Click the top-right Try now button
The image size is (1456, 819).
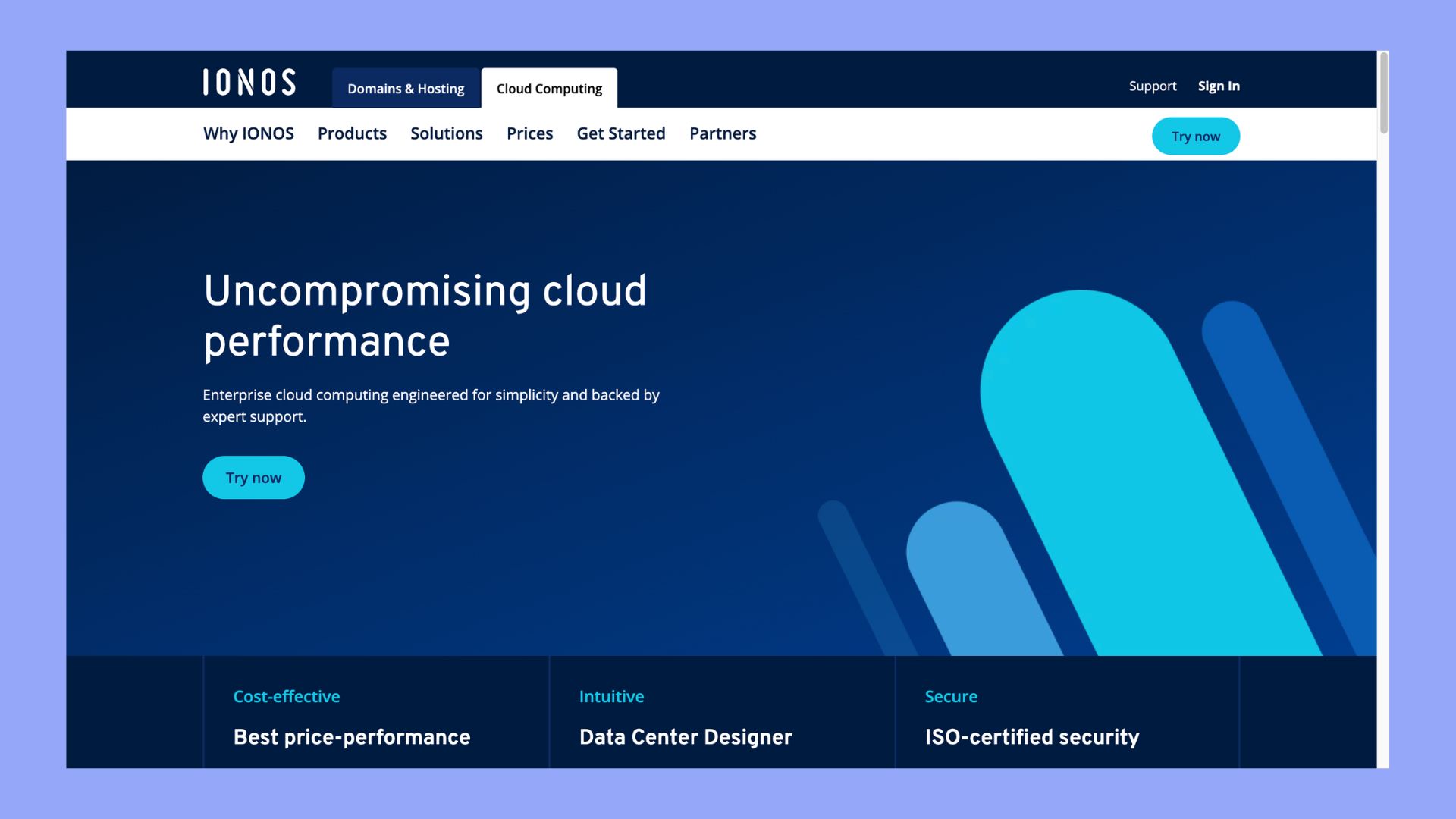1196,136
